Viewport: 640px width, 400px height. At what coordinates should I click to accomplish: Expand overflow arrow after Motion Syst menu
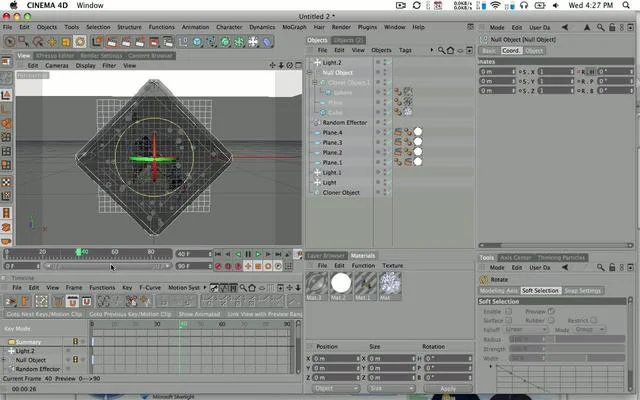click(205, 288)
